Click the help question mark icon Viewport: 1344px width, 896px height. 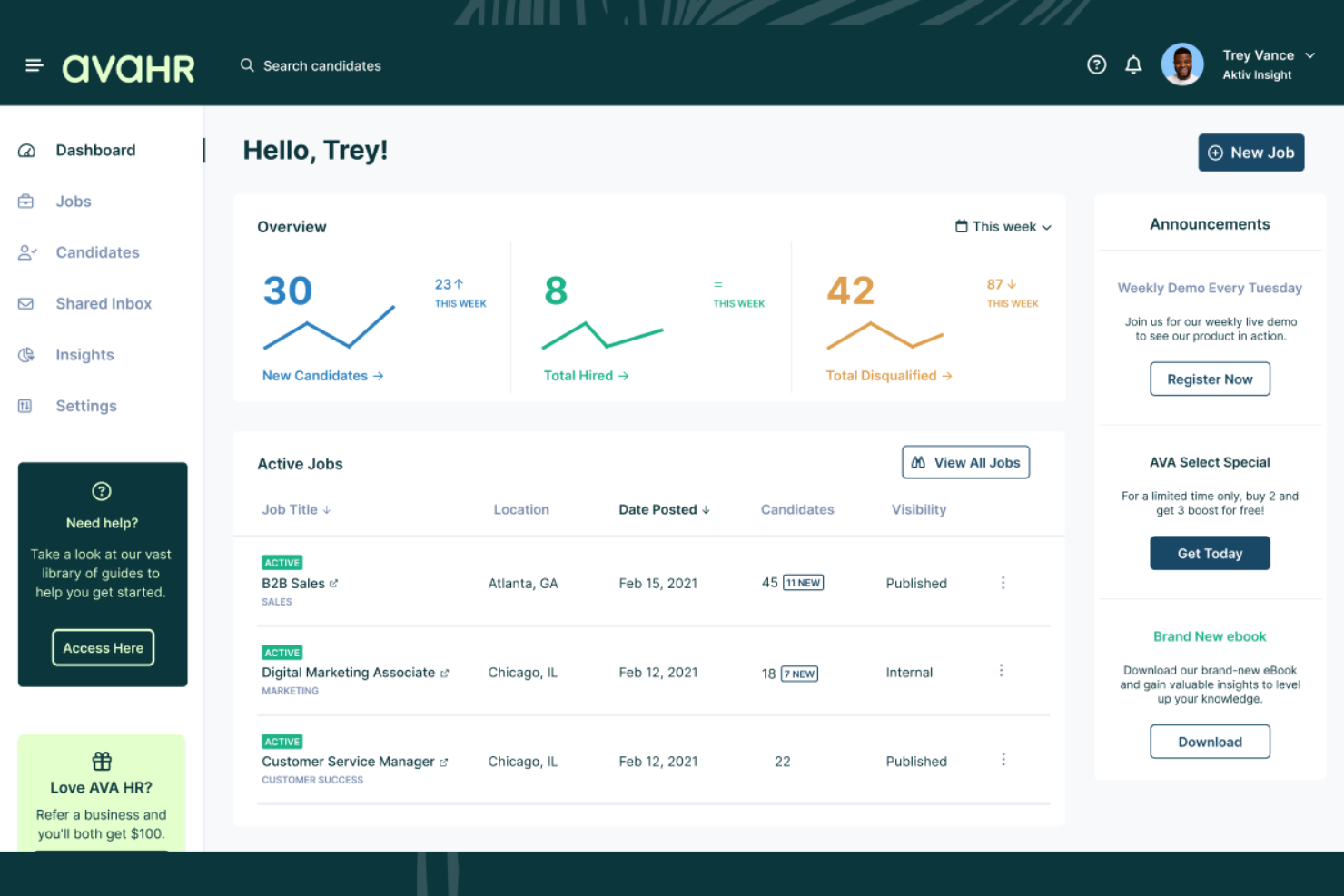click(x=1096, y=64)
